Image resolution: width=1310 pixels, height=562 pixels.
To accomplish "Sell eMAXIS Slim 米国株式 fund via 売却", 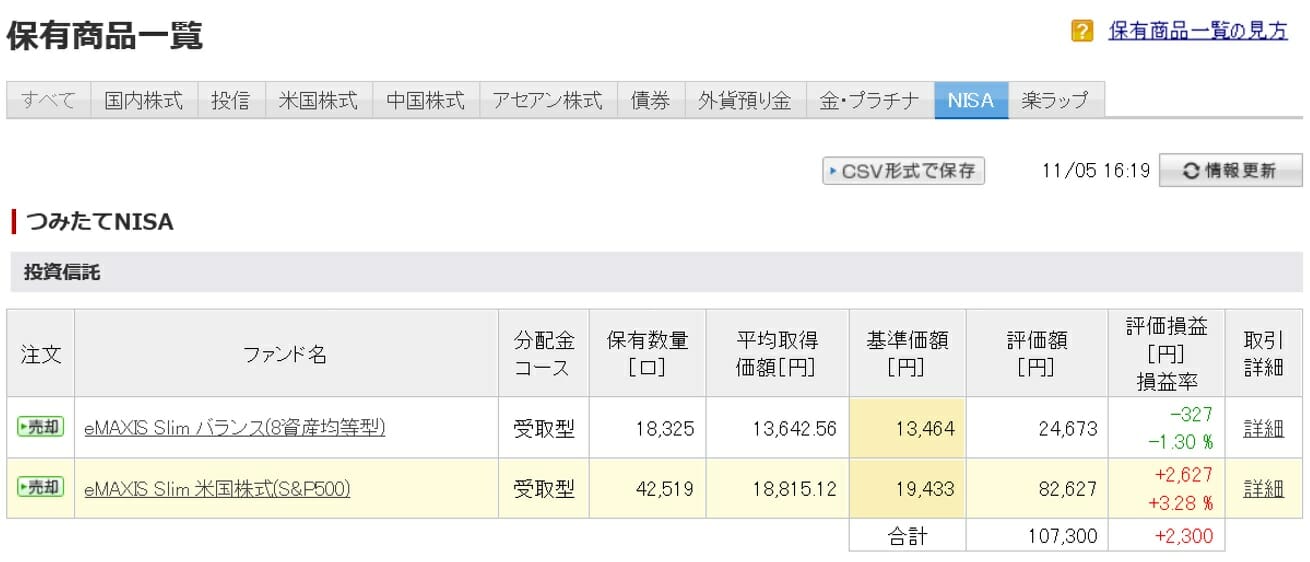I will click(40, 488).
